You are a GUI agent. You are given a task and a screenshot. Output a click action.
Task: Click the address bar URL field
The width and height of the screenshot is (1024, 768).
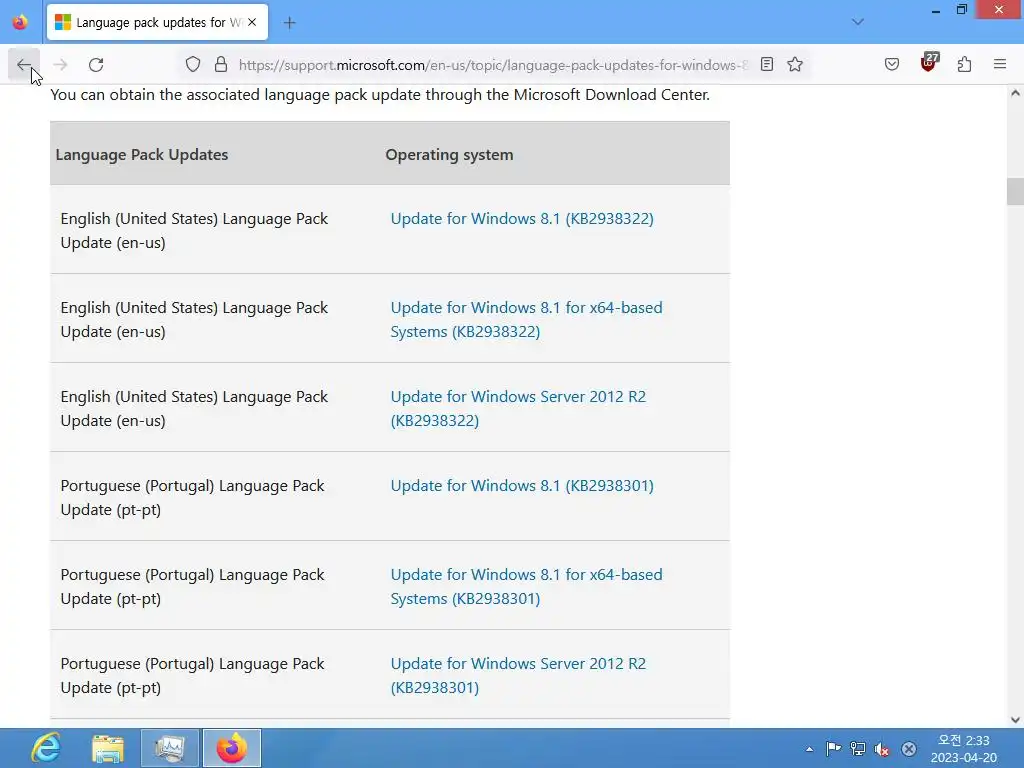[493, 65]
